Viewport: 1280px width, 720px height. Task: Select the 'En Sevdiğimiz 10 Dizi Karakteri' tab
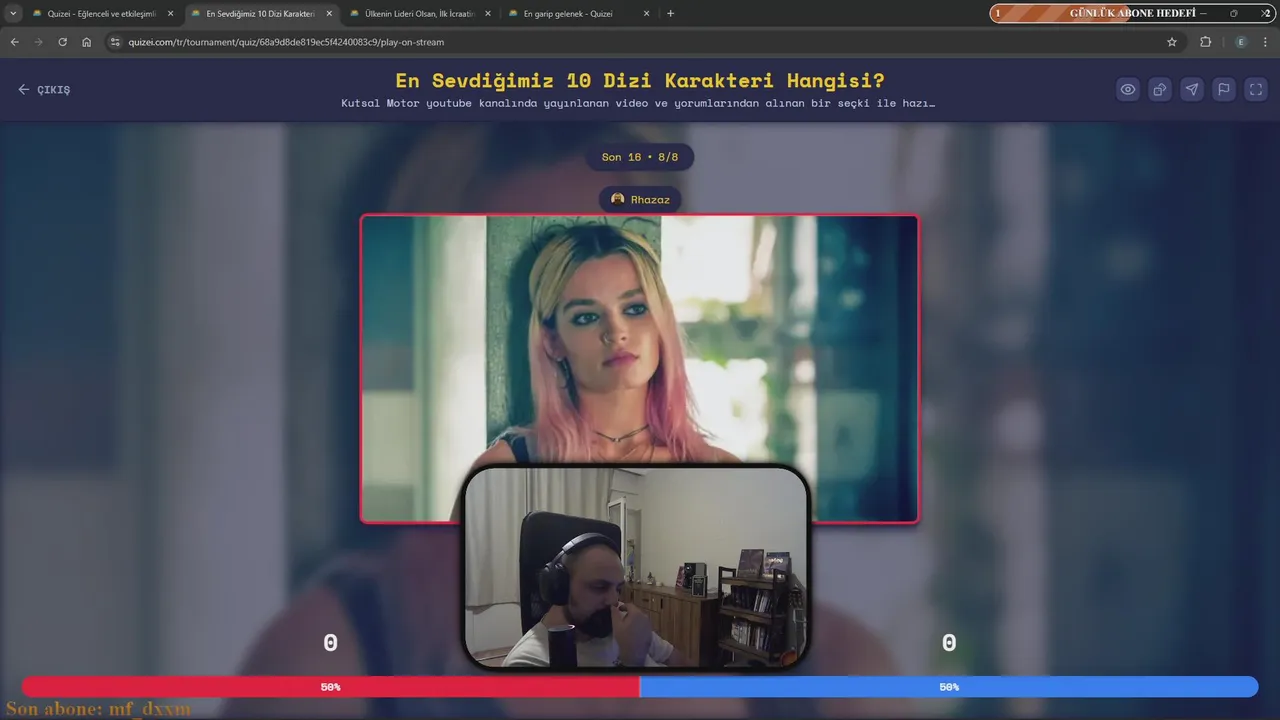[x=260, y=14]
